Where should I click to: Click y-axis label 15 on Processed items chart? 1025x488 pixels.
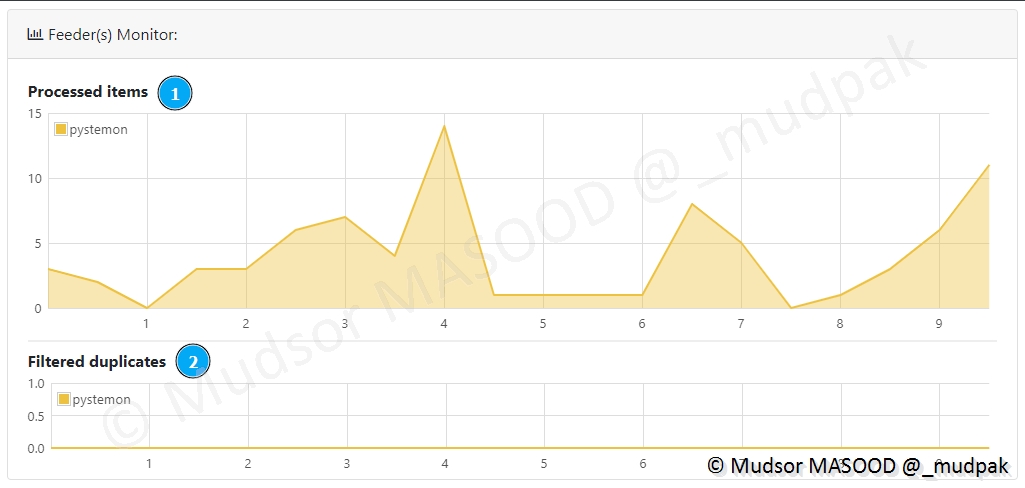pyautogui.click(x=35, y=114)
